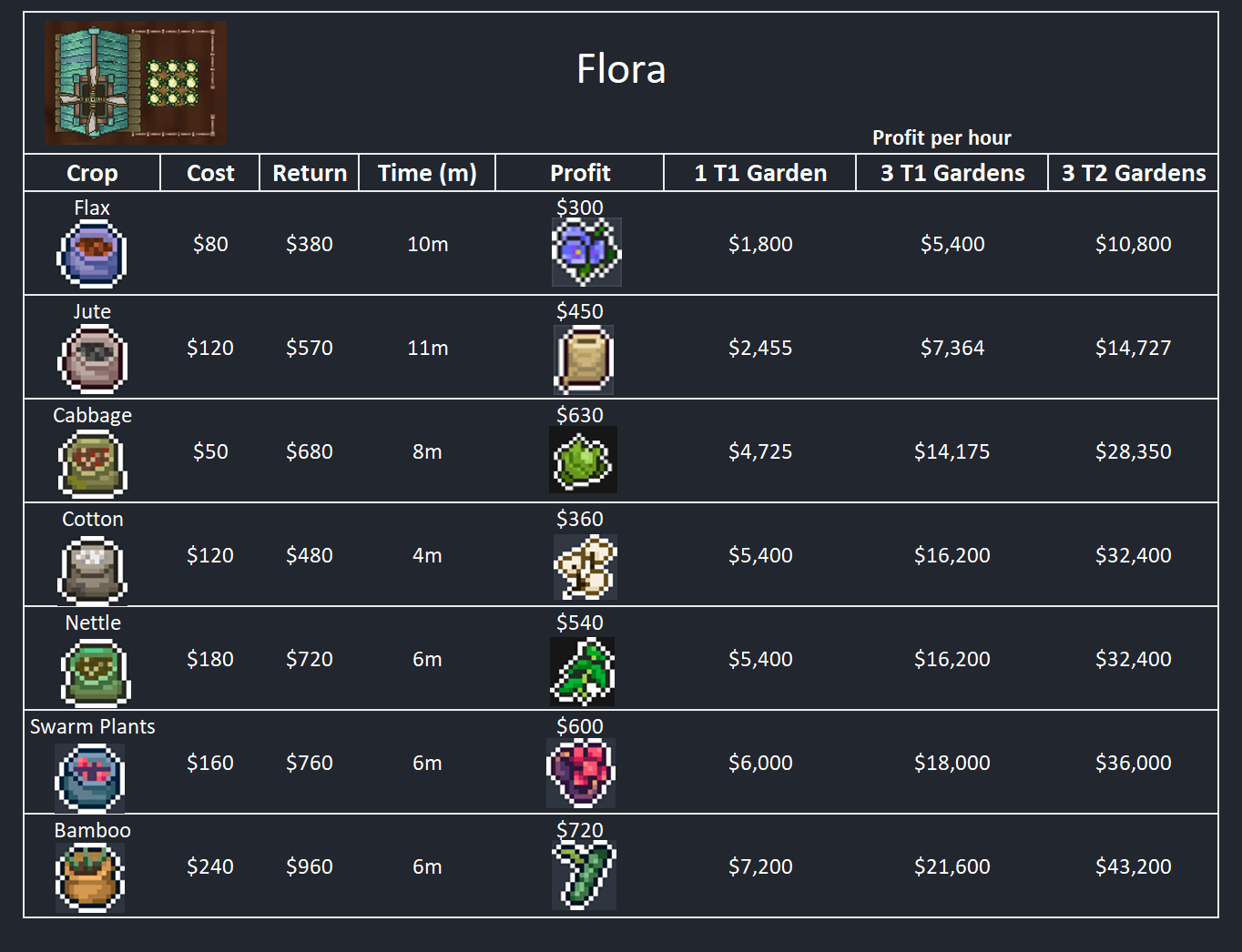
Task: Select the Bamboo seed bag icon
Action: click(90, 877)
